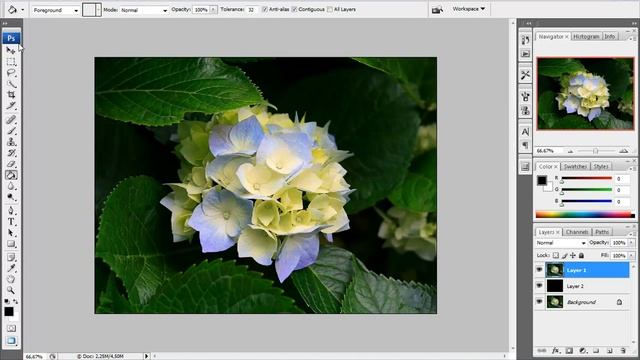Image resolution: width=640 pixels, height=360 pixels.
Task: Click the Photoshop Ps logo
Action: tap(11, 38)
